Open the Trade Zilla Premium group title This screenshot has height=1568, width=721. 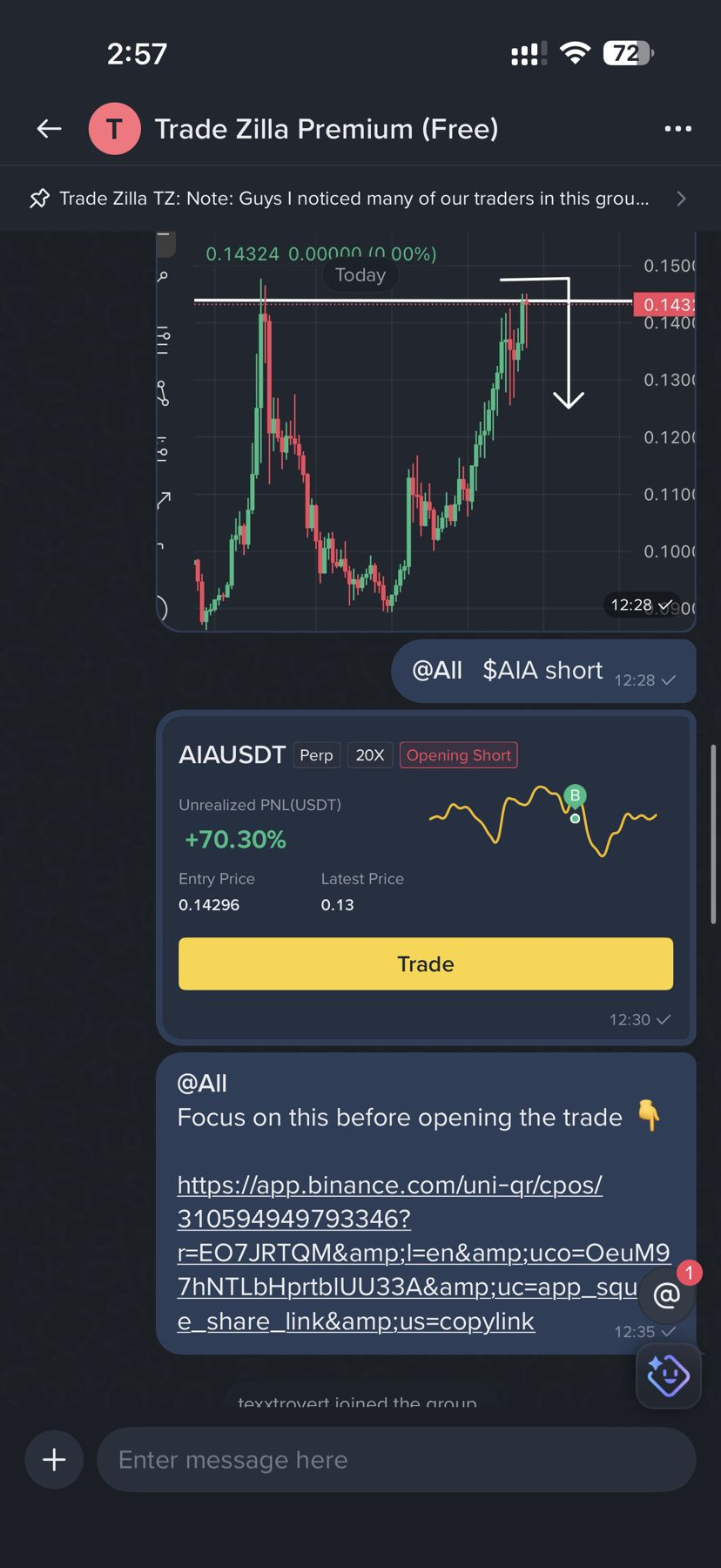[327, 129]
